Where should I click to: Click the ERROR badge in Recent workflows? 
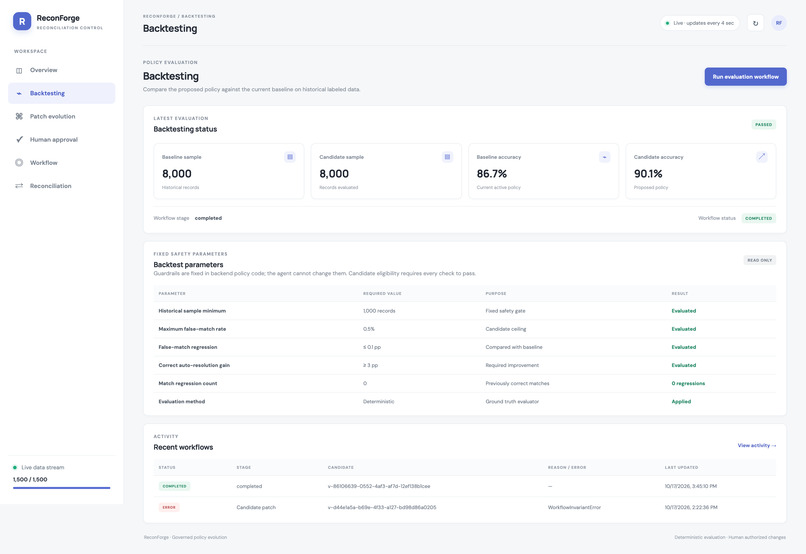(x=169, y=507)
